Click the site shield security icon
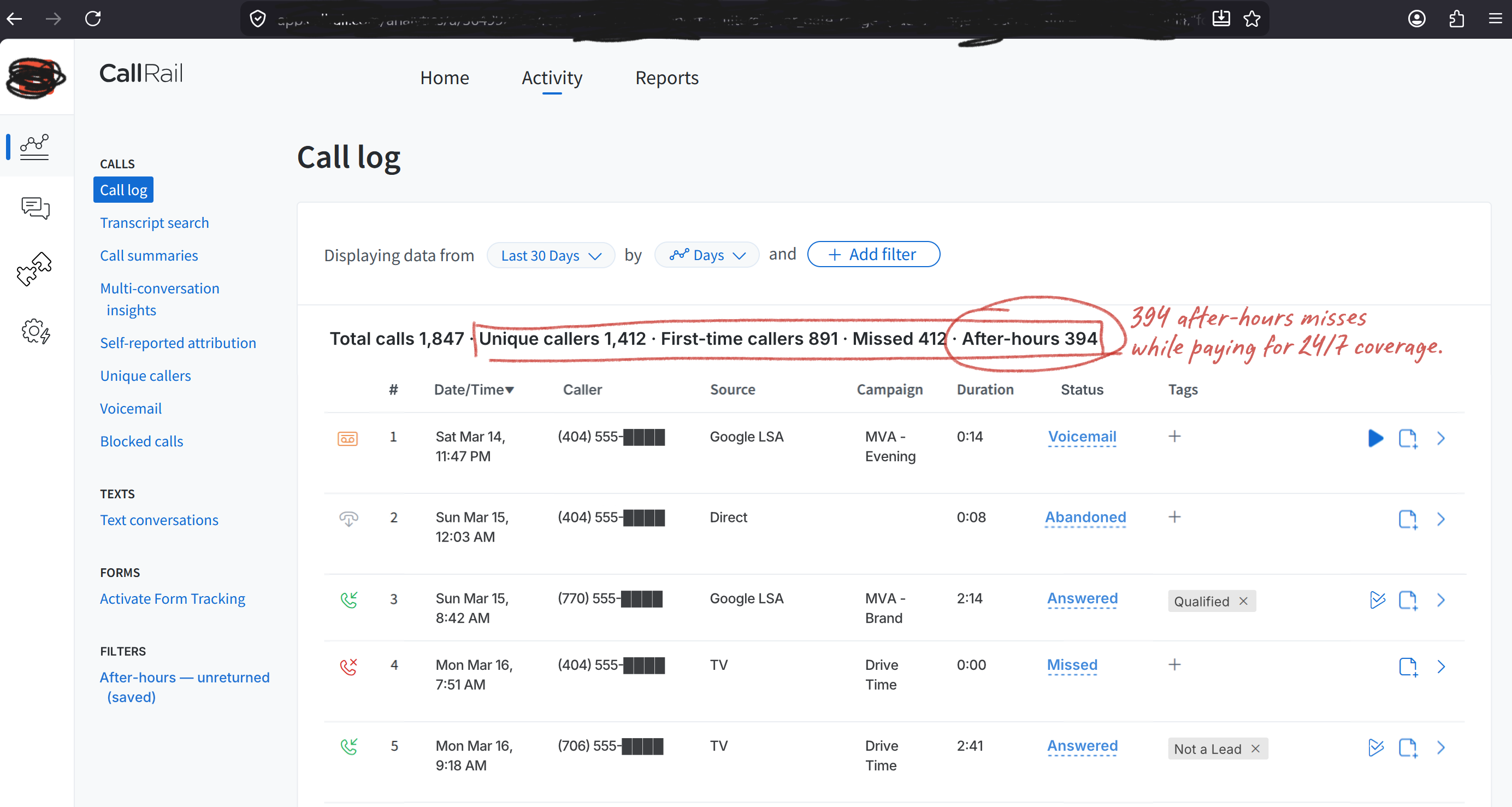Viewport: 1512px width, 807px height. coord(258,19)
